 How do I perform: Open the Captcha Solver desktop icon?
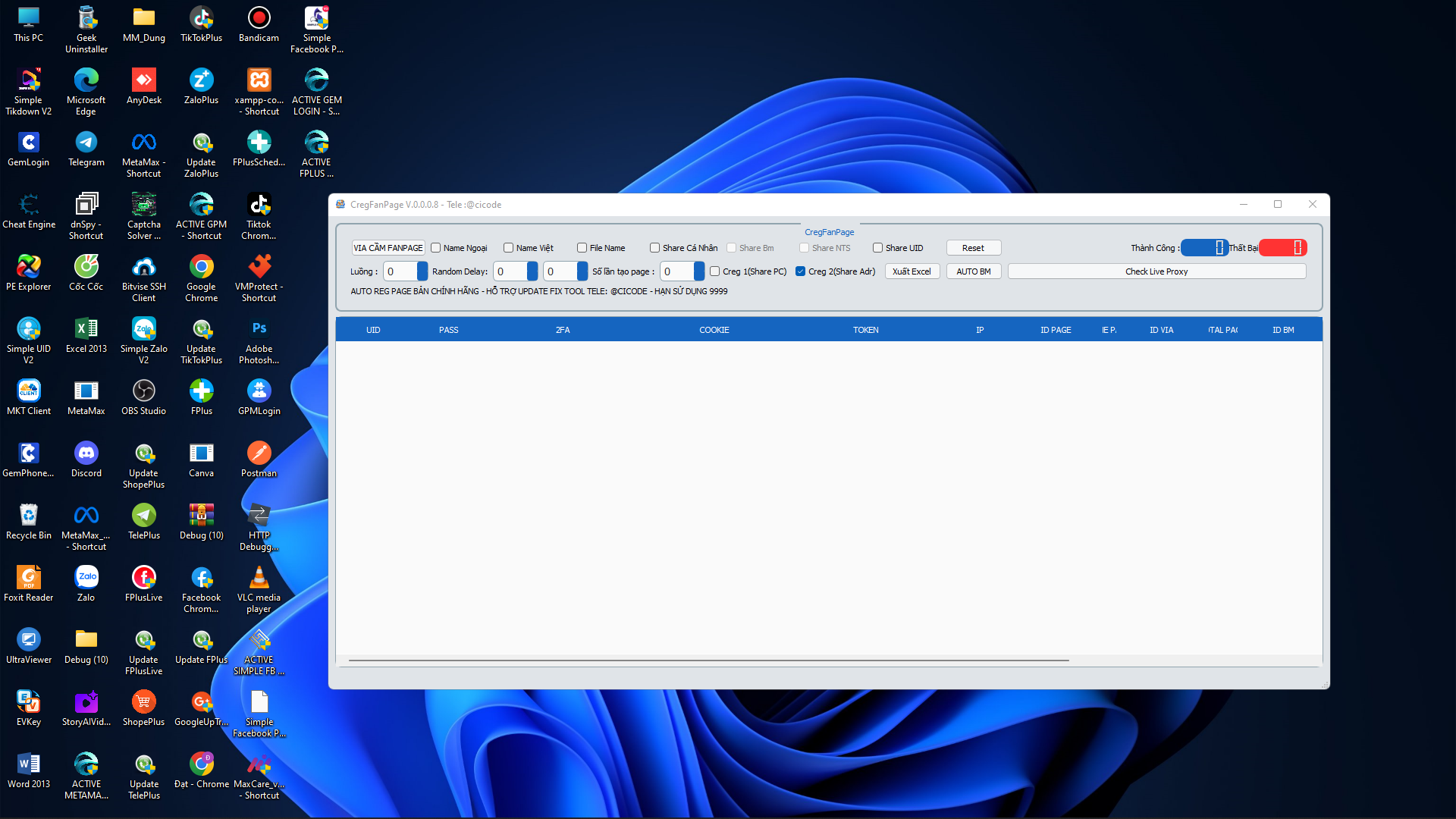coord(143,216)
